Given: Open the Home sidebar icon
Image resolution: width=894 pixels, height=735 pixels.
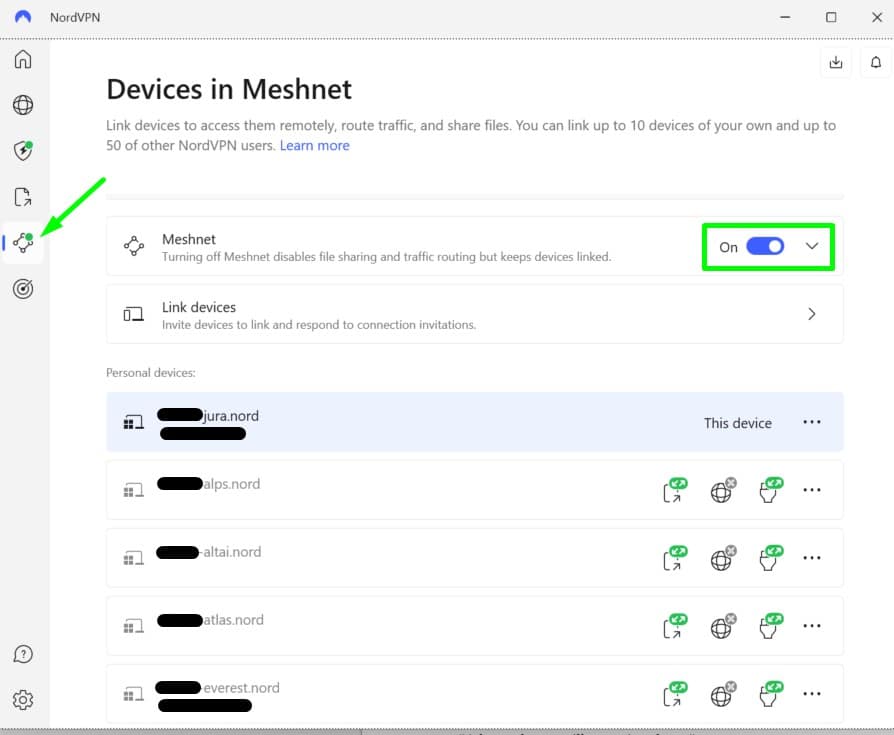Looking at the screenshot, I should pos(23,59).
